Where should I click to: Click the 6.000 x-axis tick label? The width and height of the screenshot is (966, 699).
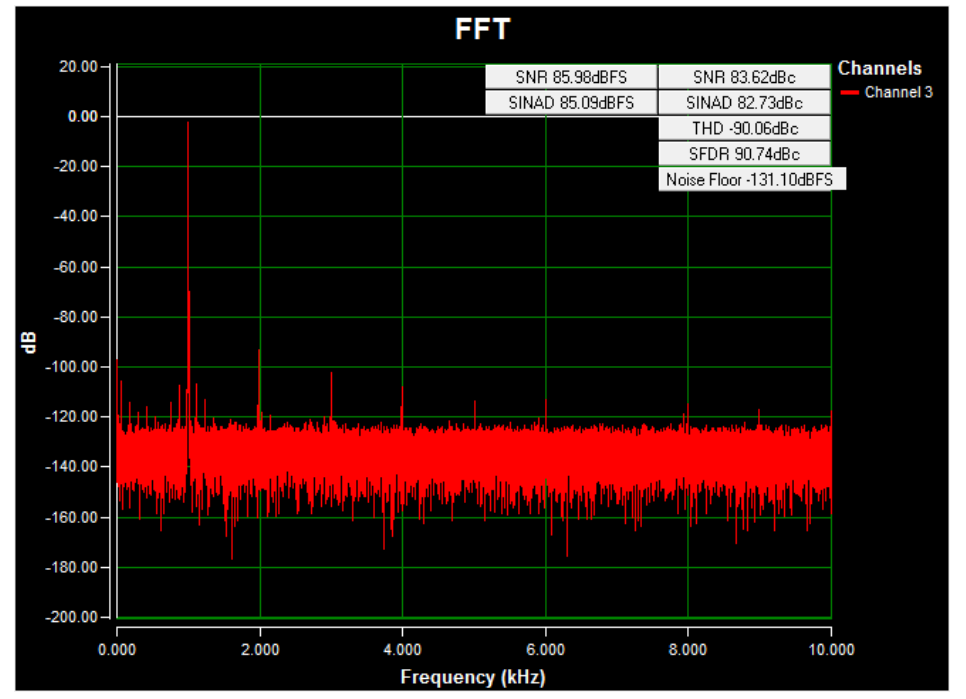tap(545, 650)
